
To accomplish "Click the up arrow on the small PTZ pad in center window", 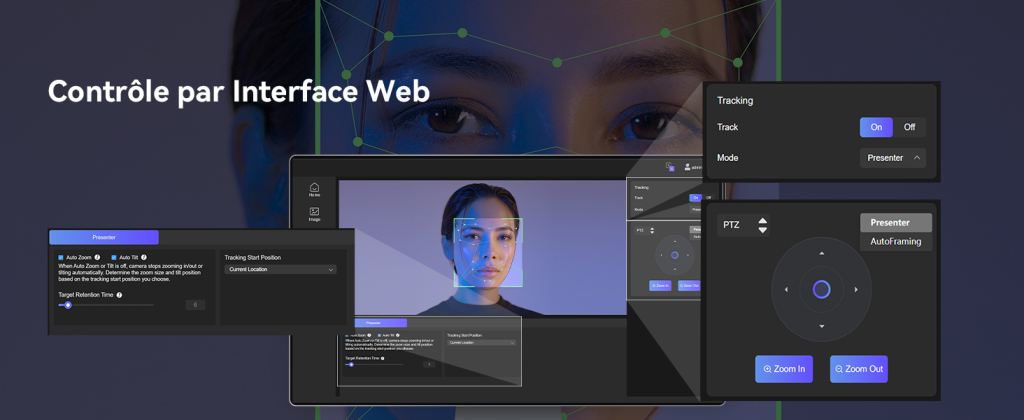I will (x=675, y=241).
